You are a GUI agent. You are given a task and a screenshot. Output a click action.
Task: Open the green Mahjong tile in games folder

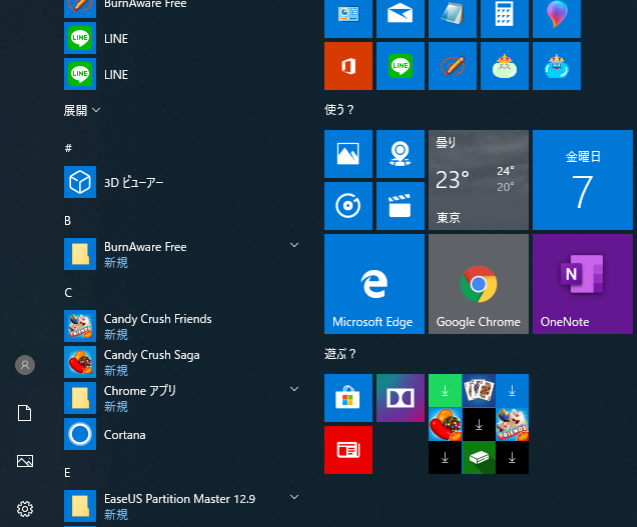479,458
